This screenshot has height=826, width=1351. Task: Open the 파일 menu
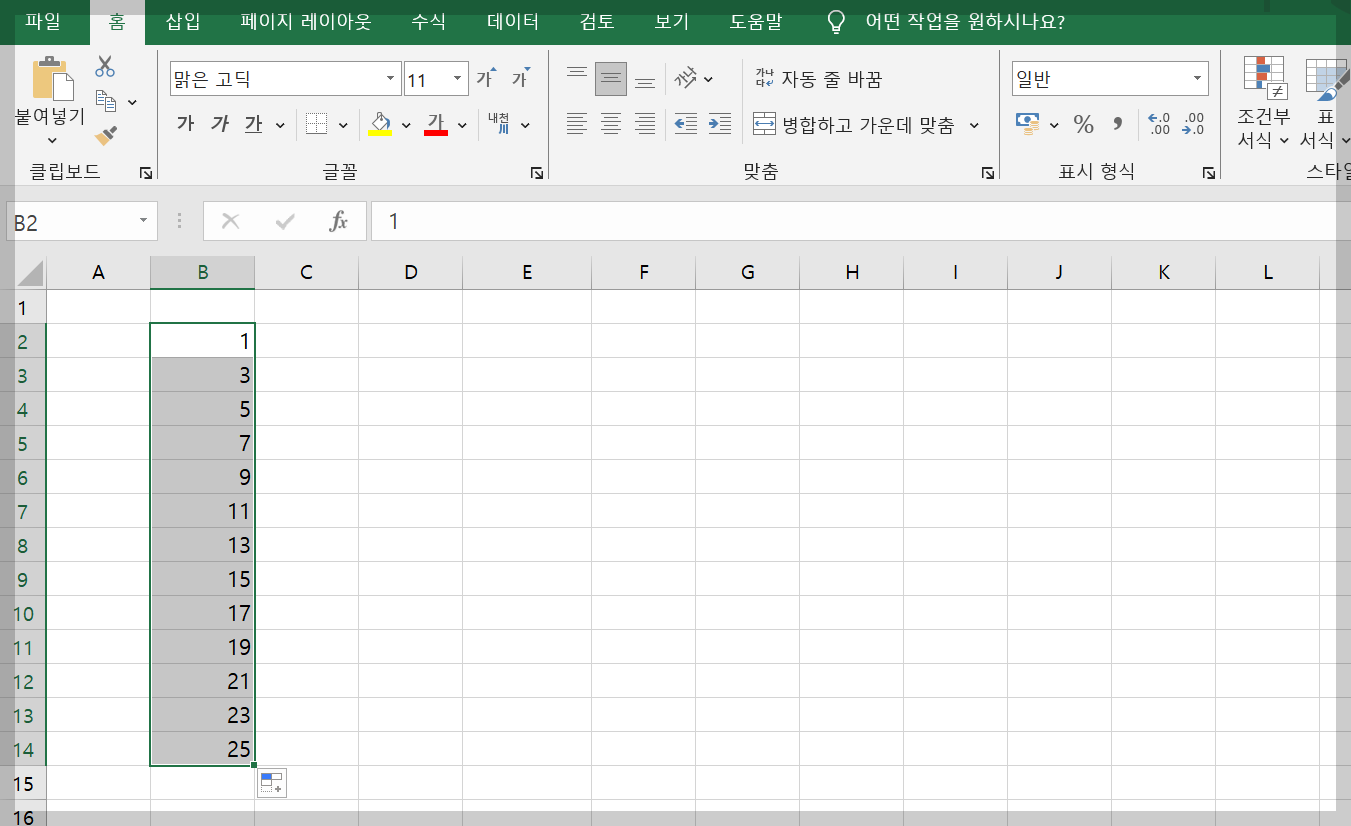click(x=42, y=22)
